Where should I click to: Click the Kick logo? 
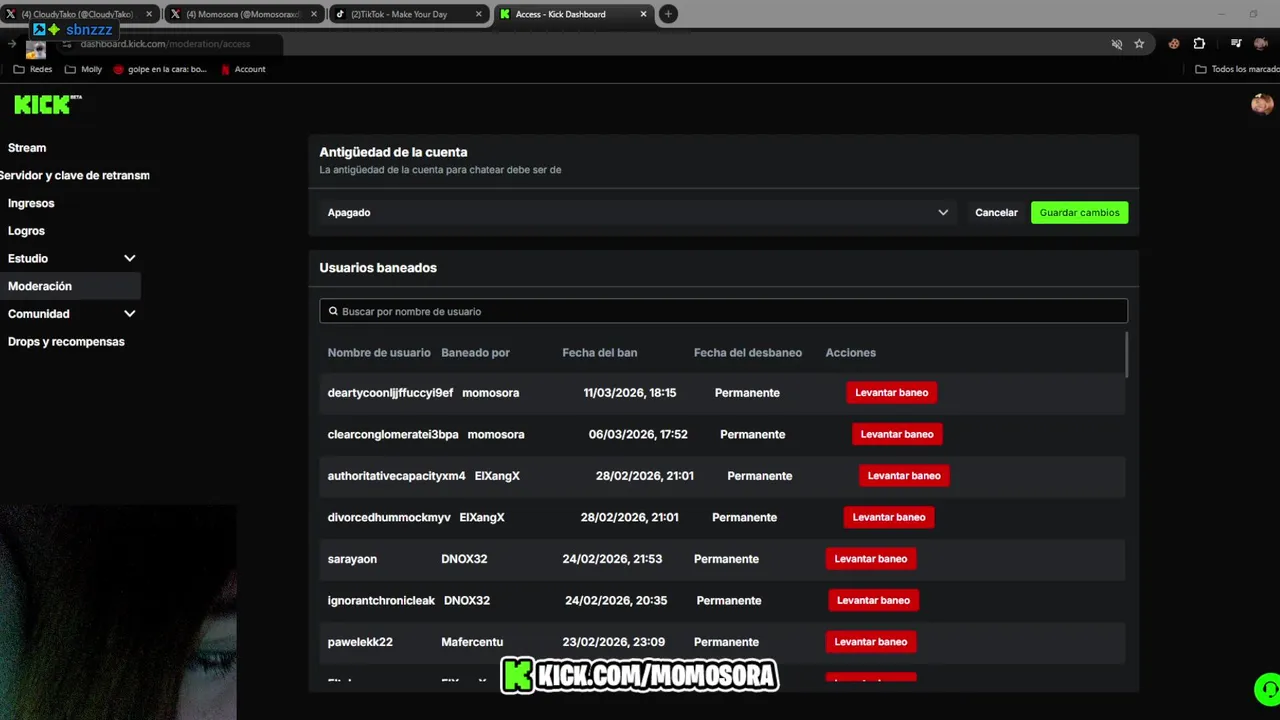point(47,104)
